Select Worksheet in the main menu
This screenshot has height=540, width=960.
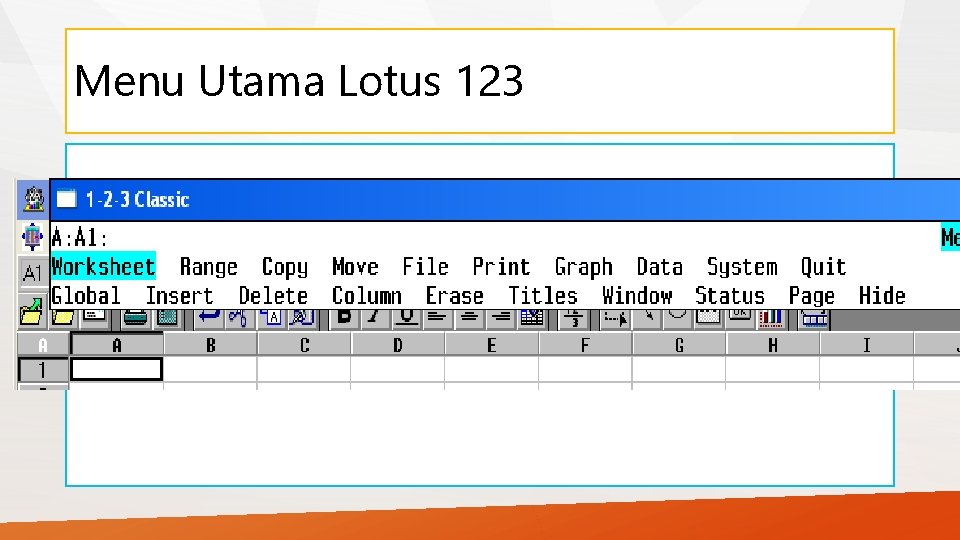pyautogui.click(x=103, y=266)
